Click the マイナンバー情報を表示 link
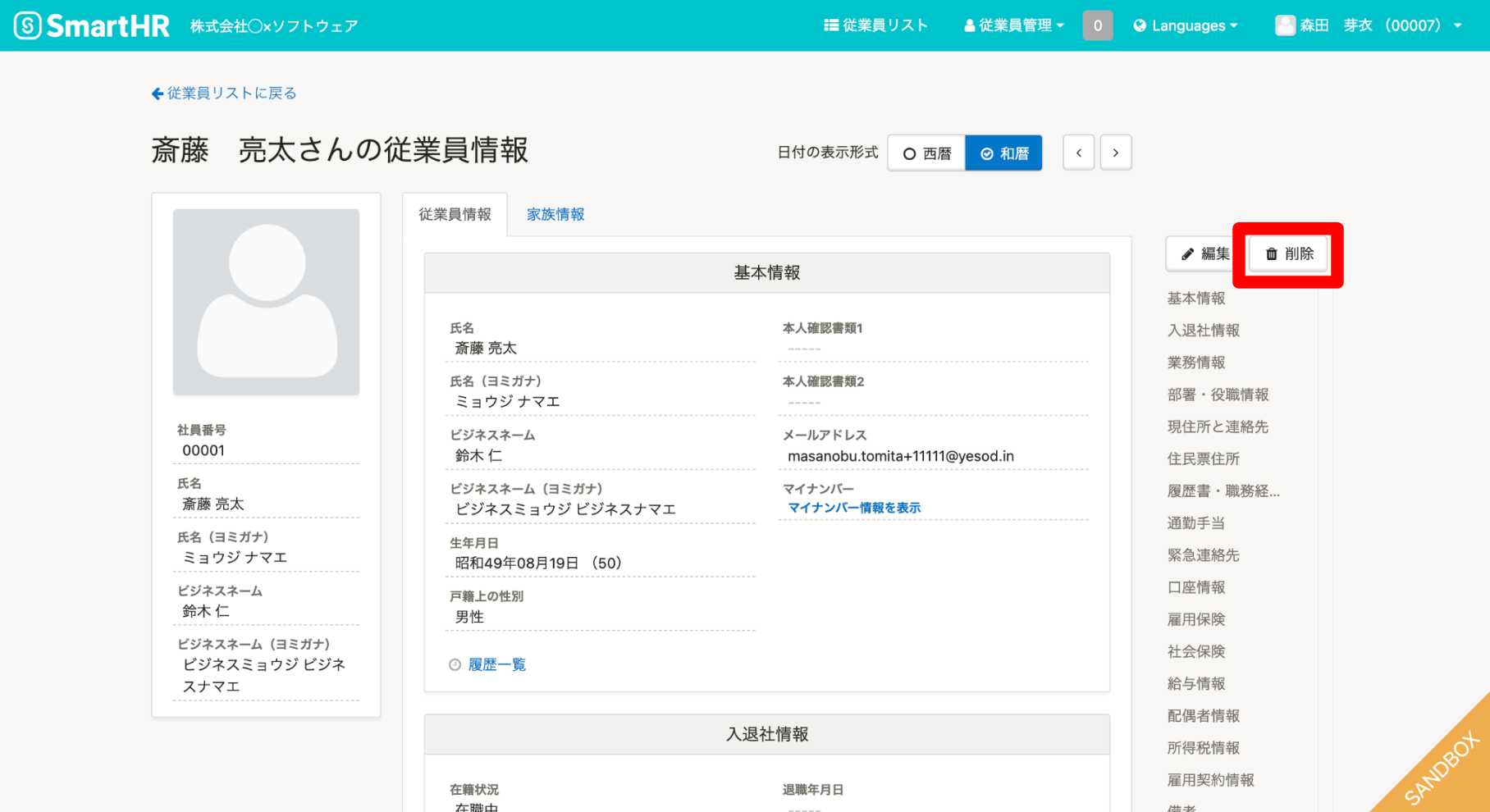The width and height of the screenshot is (1490, 812). point(854,508)
